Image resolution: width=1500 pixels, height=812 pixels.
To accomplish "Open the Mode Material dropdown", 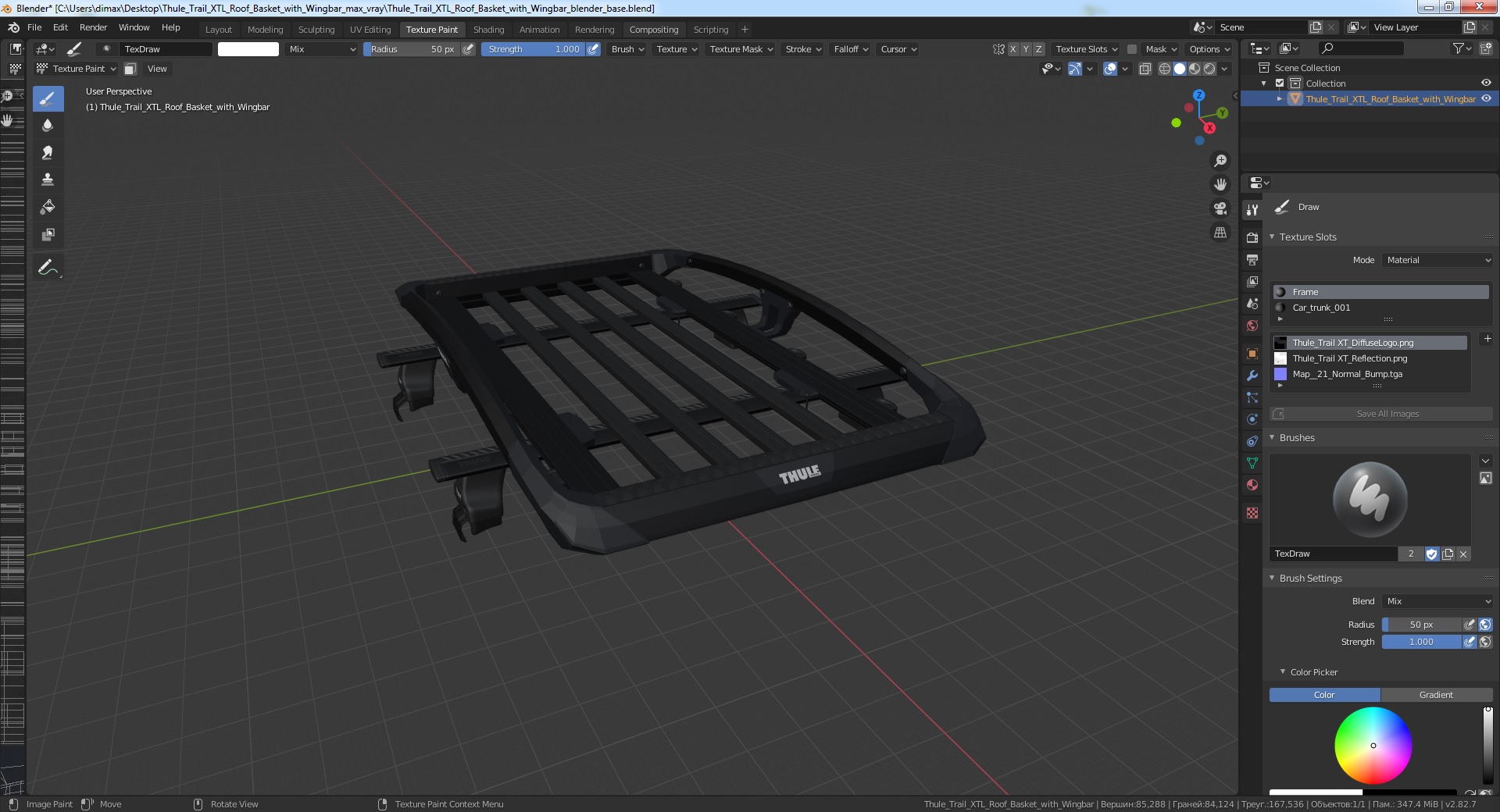I will point(1437,260).
